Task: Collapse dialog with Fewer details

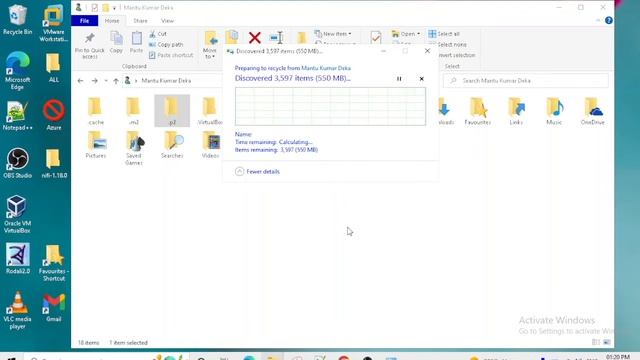Action: click(x=258, y=171)
